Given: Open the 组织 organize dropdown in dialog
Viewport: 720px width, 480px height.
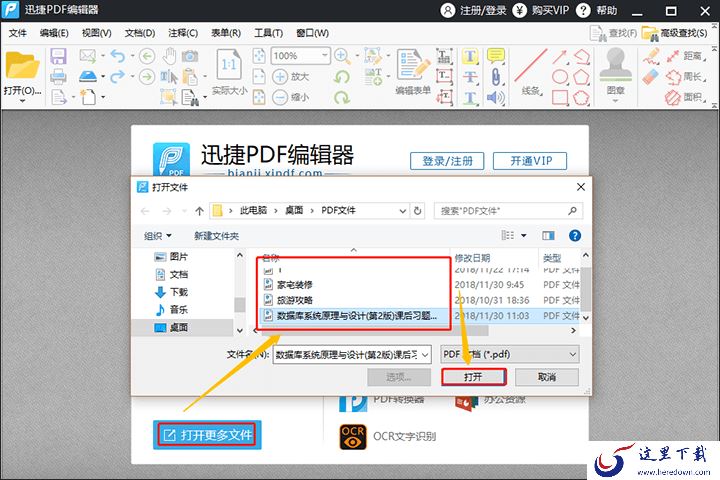Looking at the screenshot, I should pos(158,236).
